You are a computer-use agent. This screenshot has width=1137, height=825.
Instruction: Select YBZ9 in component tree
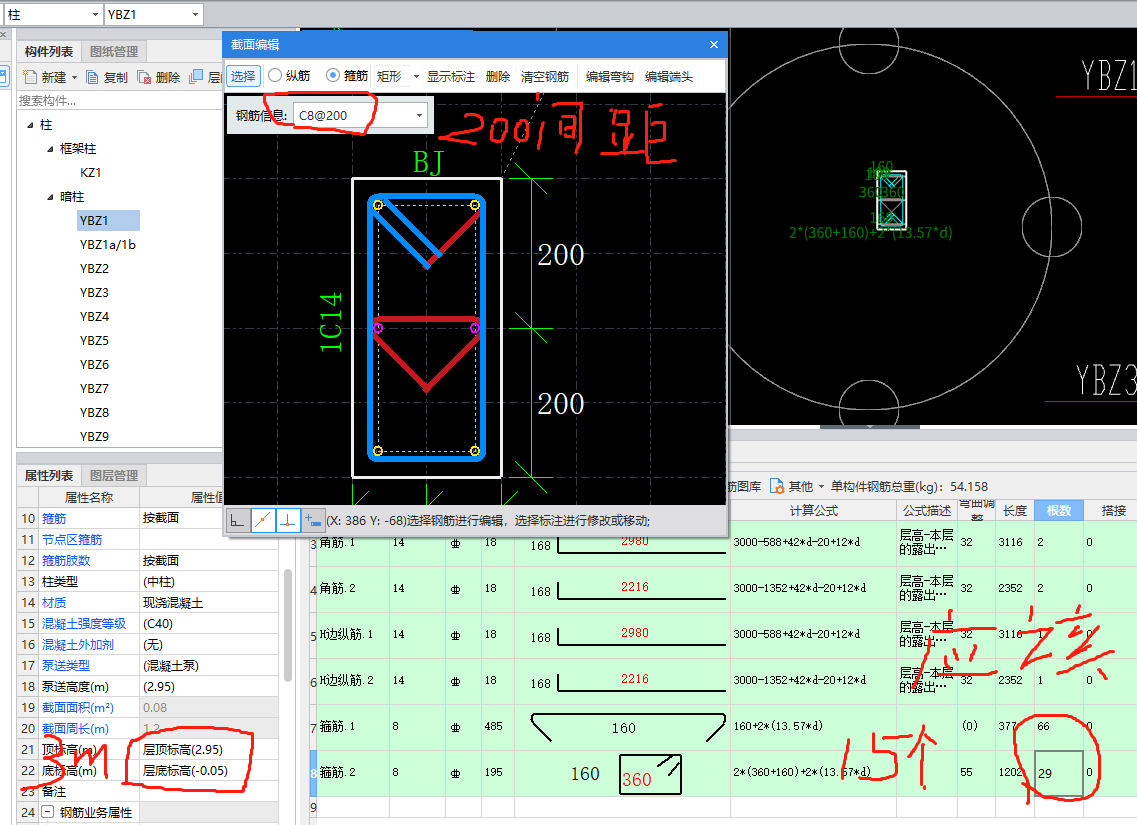(94, 436)
